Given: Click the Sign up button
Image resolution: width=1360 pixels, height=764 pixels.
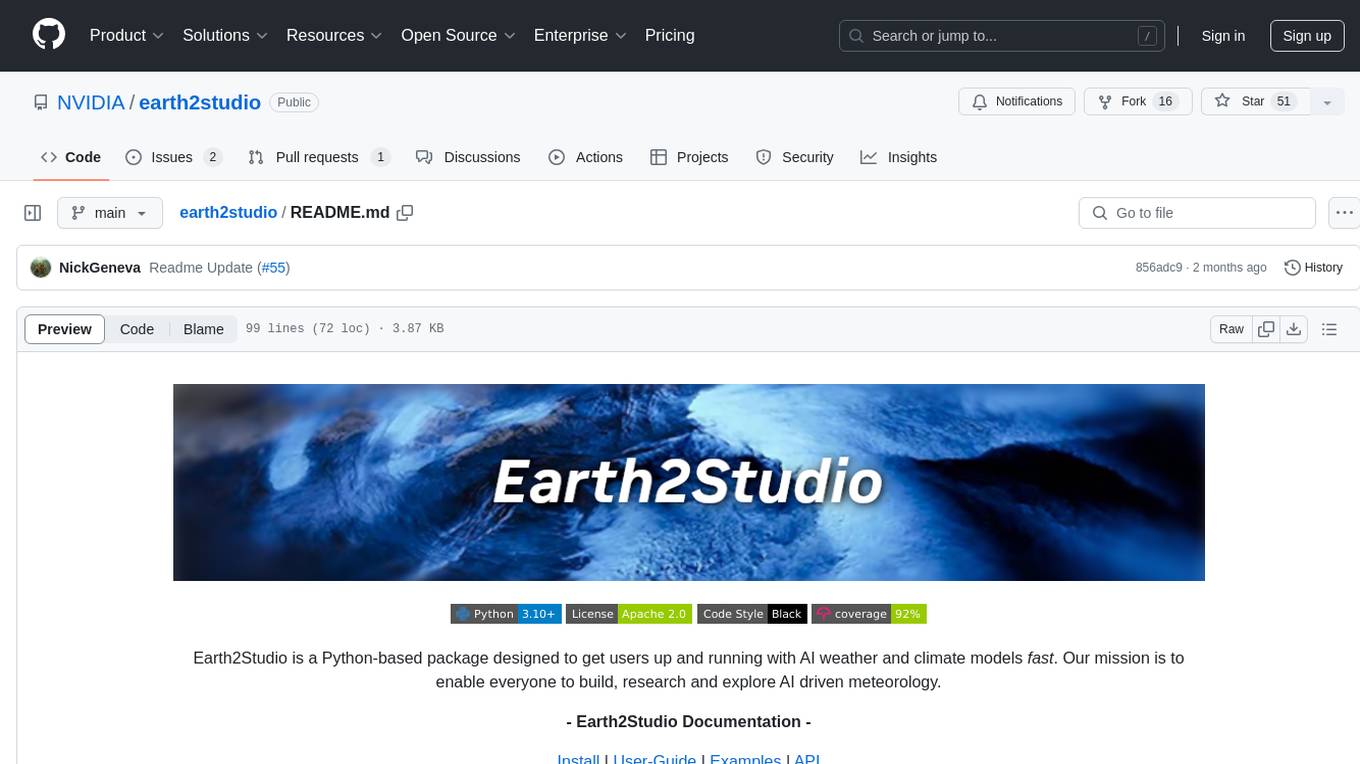Looking at the screenshot, I should coord(1307,36).
